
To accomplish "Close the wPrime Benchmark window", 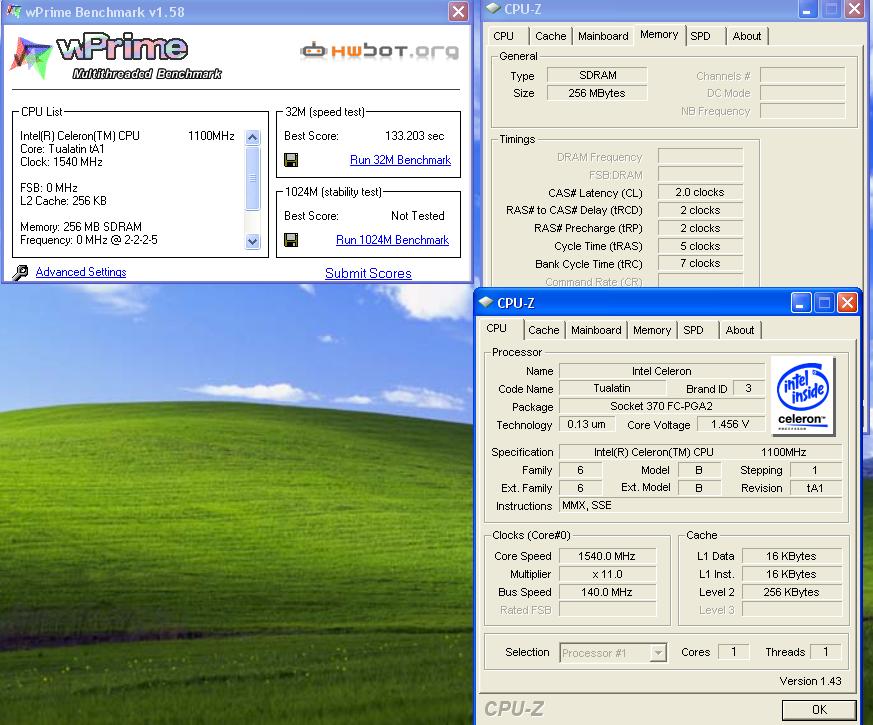I will click(x=458, y=12).
